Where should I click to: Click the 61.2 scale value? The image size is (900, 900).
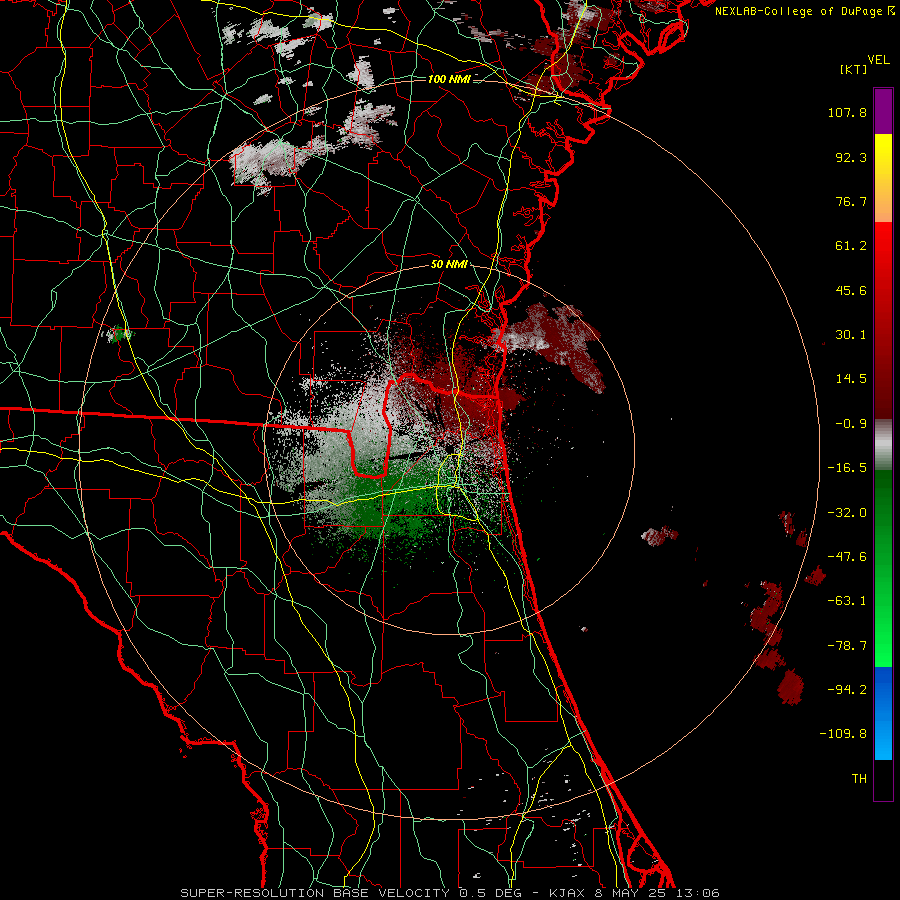pyautogui.click(x=851, y=246)
